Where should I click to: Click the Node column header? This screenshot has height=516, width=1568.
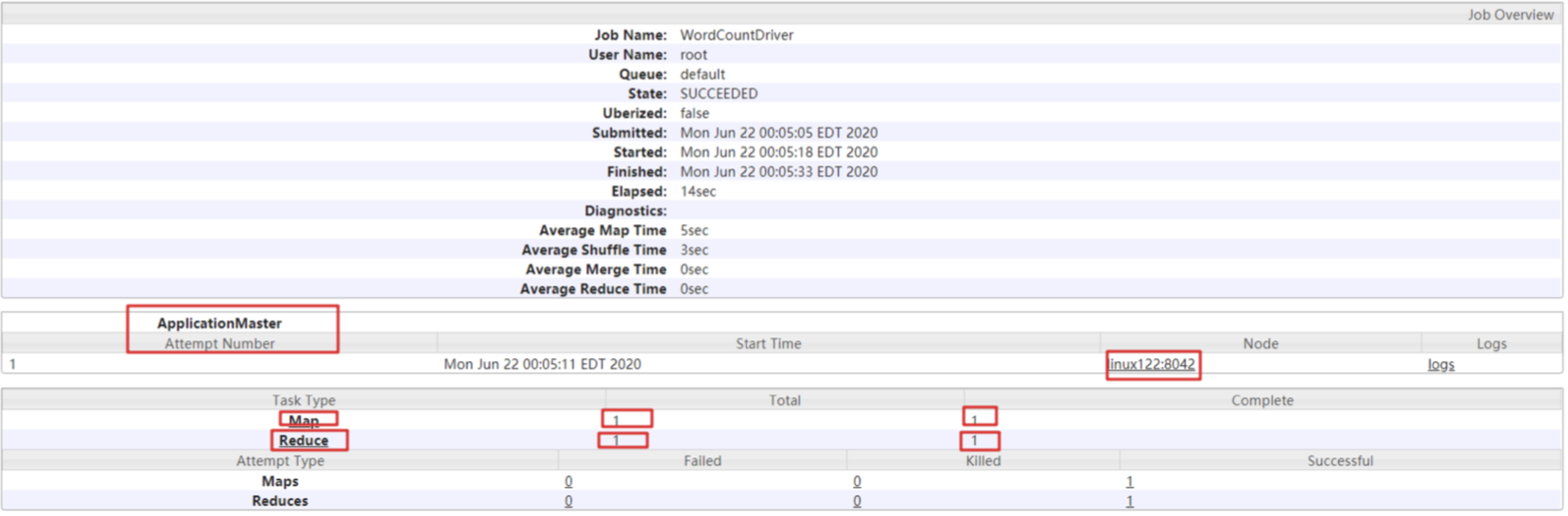1261,344
